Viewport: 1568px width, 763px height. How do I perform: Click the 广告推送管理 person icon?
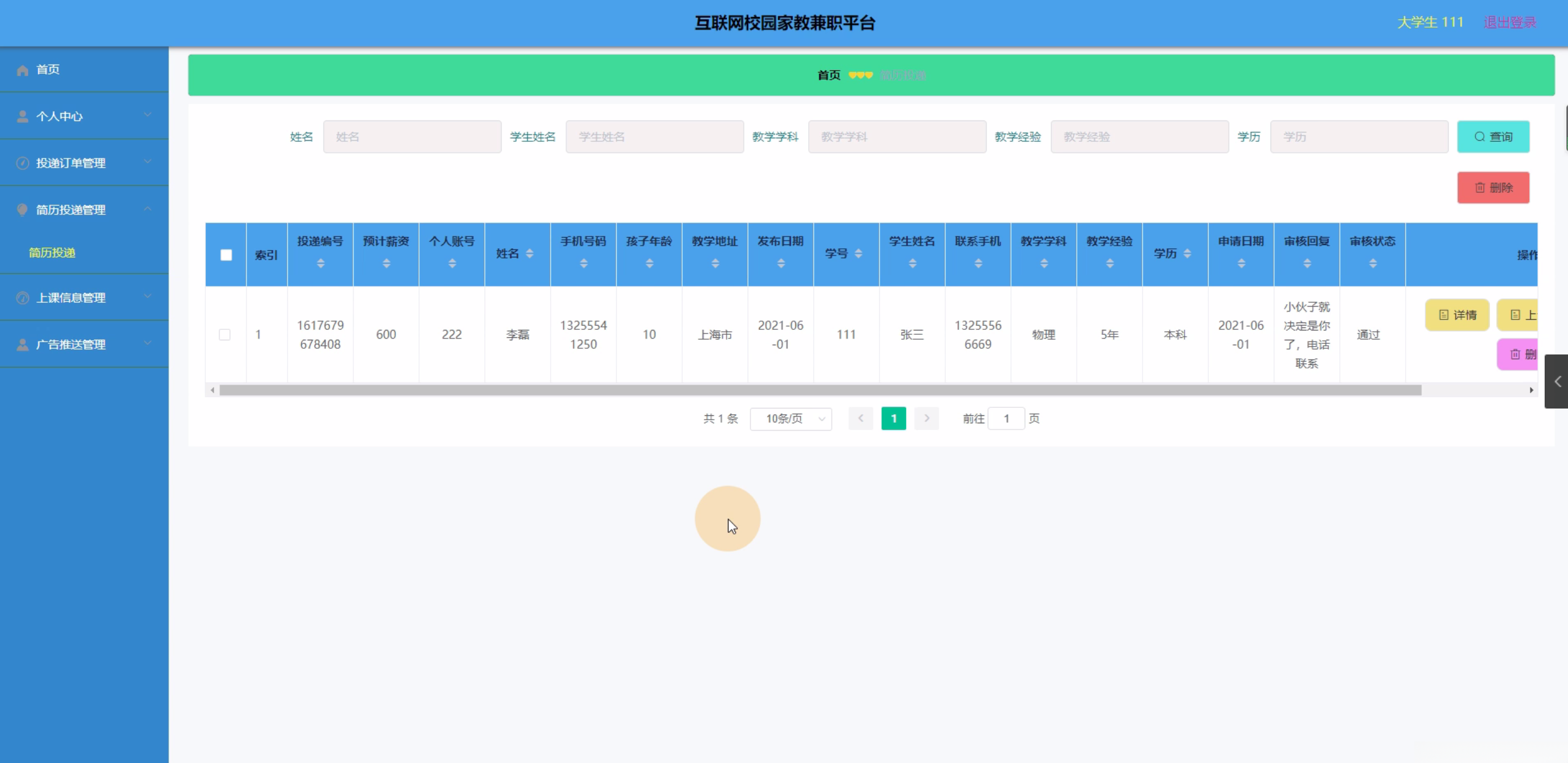point(23,345)
